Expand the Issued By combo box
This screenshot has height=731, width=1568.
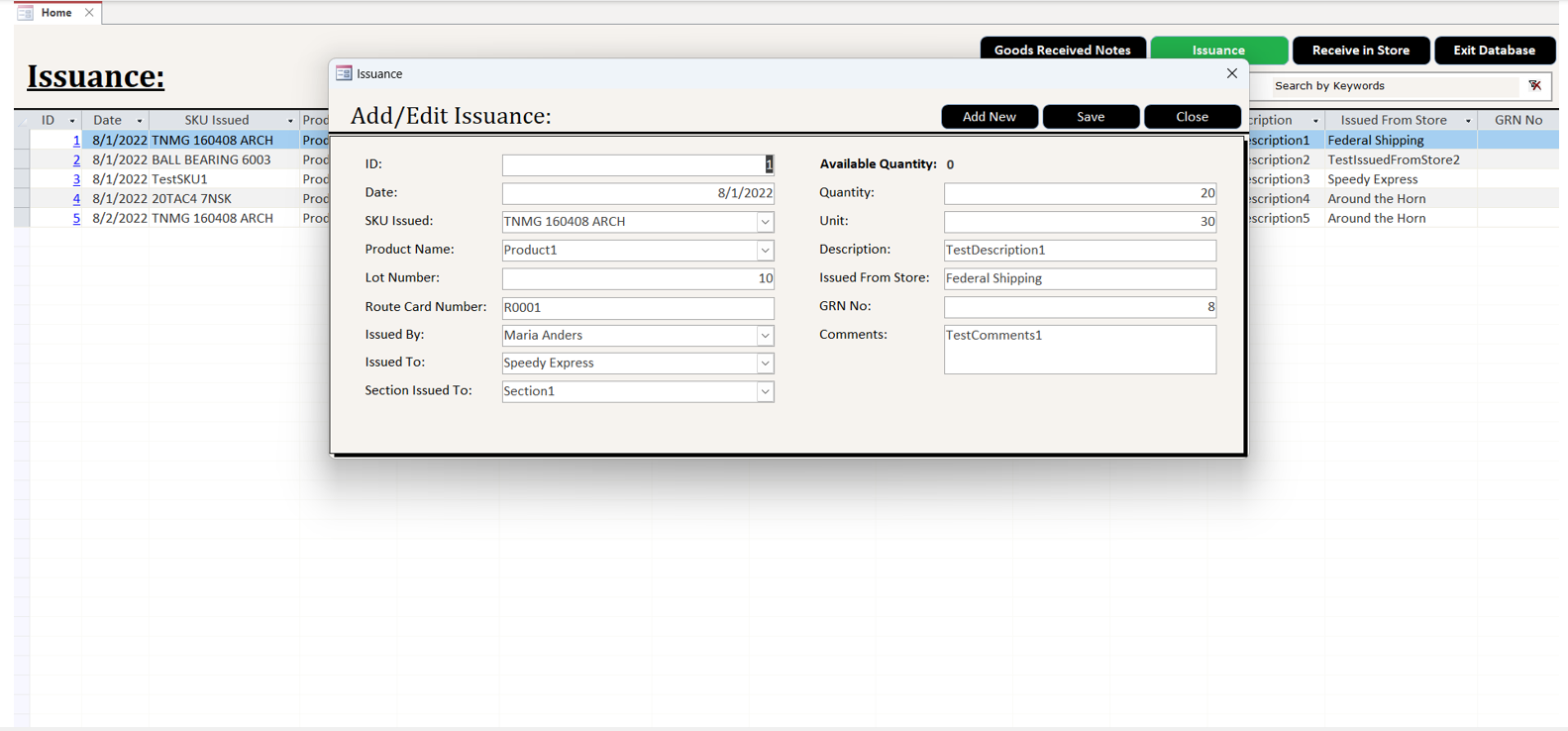pos(765,336)
